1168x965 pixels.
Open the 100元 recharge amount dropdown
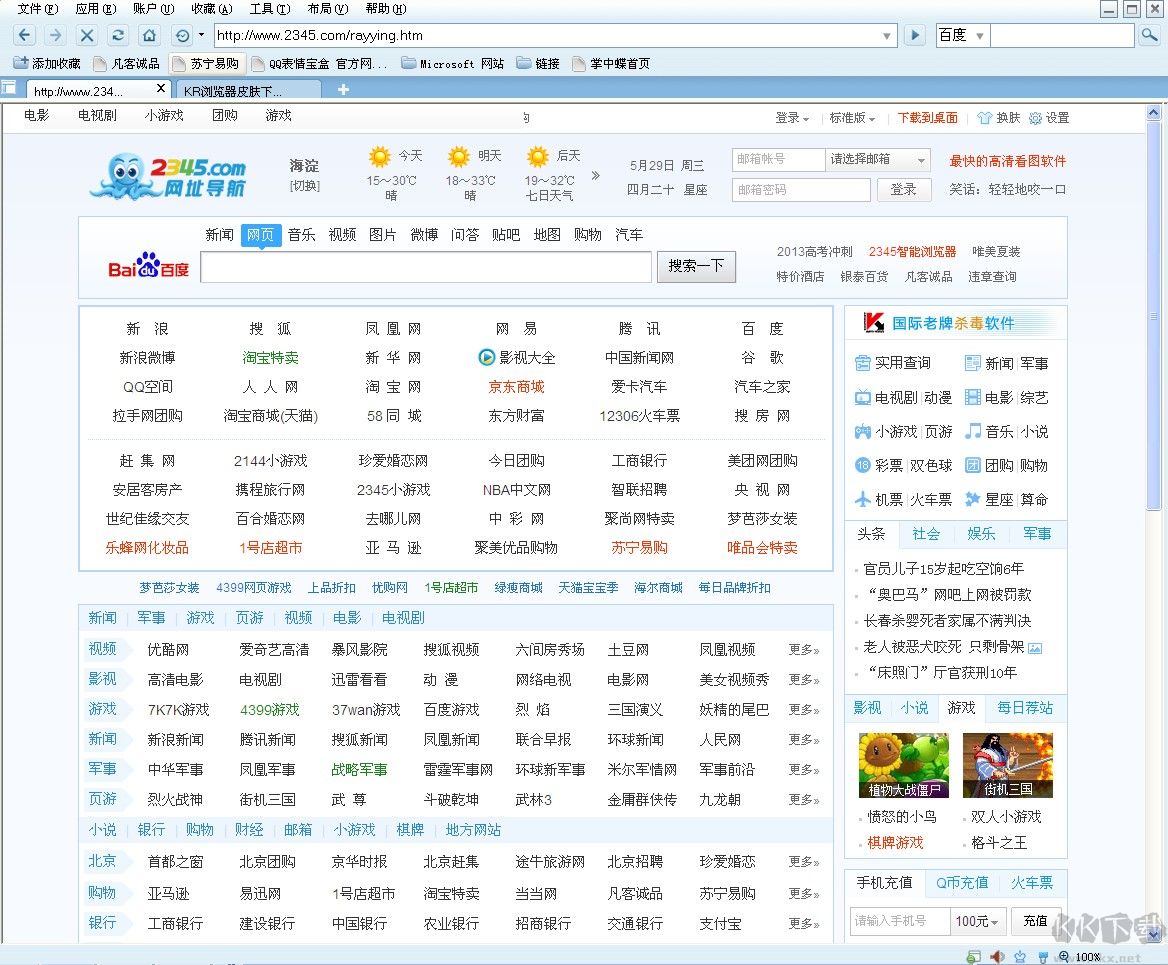978,921
